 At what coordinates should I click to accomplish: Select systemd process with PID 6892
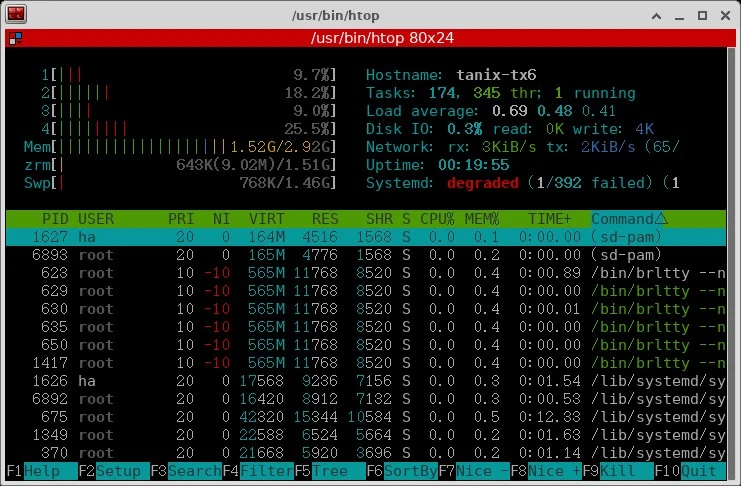pos(366,399)
